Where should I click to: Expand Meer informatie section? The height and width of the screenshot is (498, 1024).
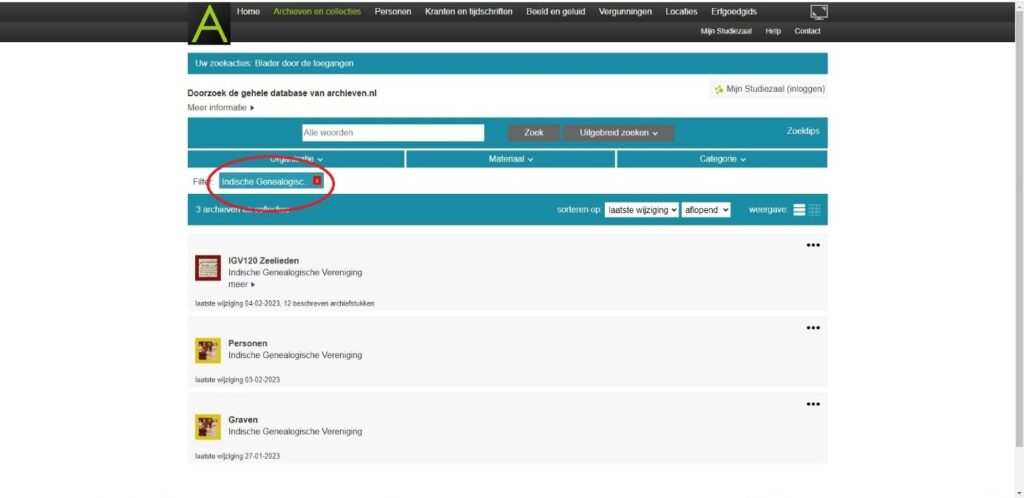tap(221, 108)
